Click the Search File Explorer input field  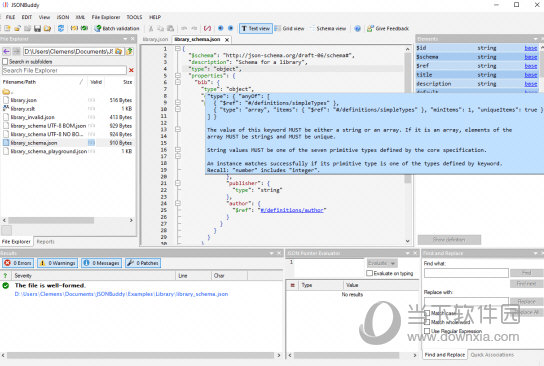[x=64, y=70]
